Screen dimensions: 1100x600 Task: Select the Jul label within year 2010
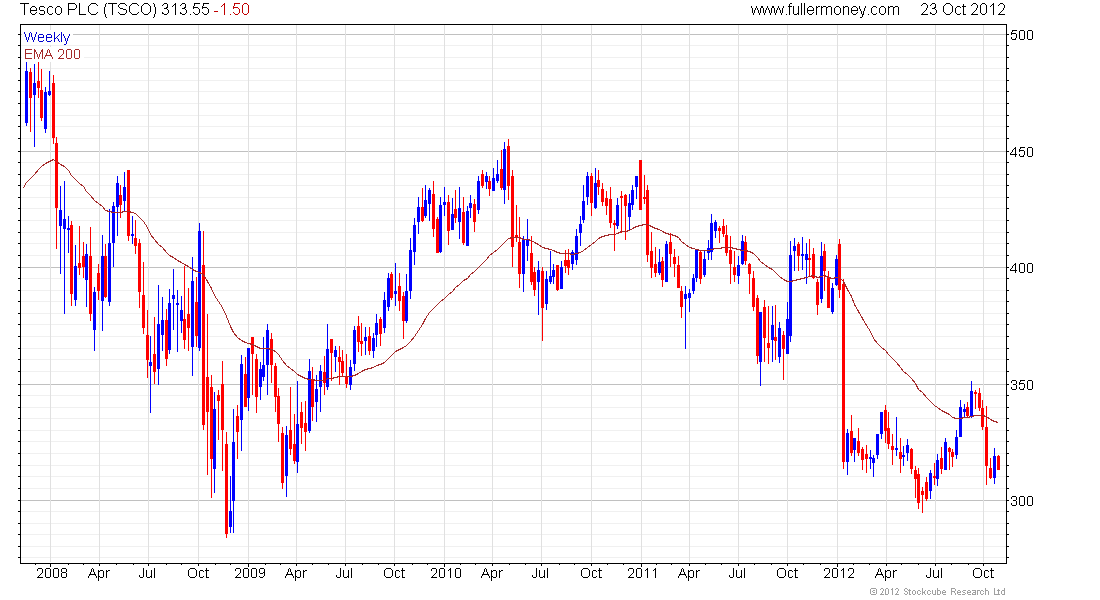pos(540,573)
